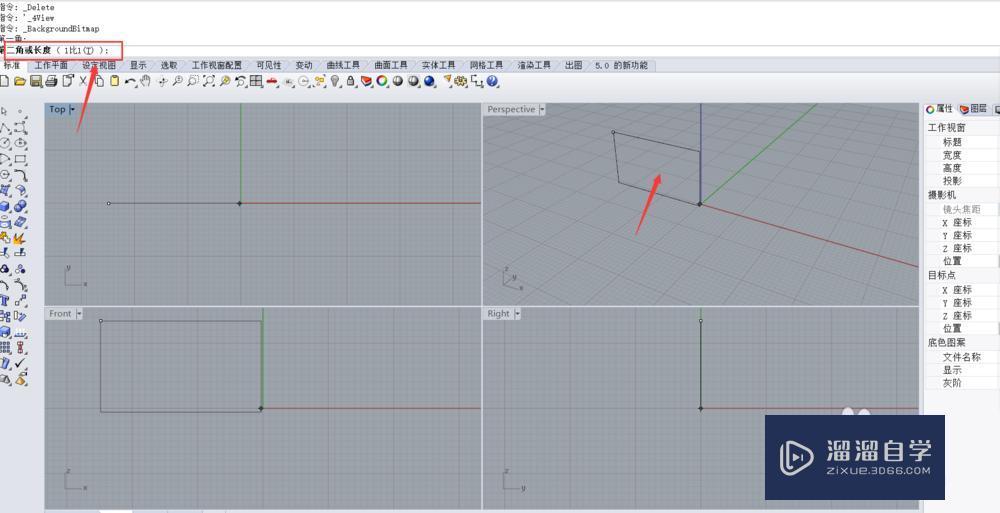1000x513 pixels.
Task: Select the pointer tool in left toolbar
Action: (4, 111)
